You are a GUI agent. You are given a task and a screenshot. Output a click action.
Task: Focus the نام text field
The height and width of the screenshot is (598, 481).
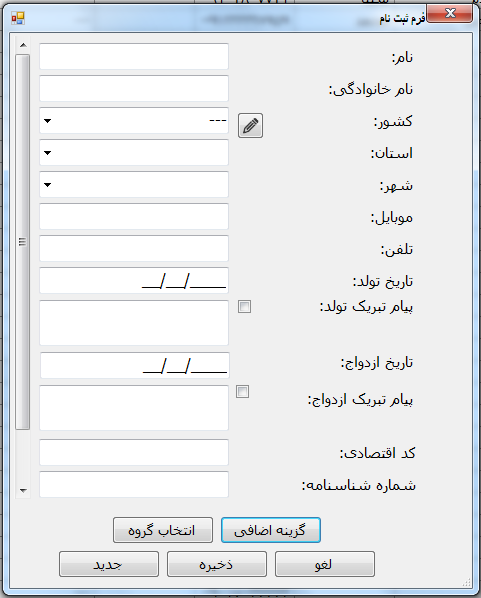coord(134,56)
